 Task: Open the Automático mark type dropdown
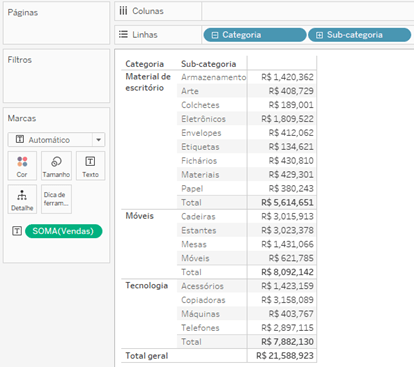click(x=99, y=140)
